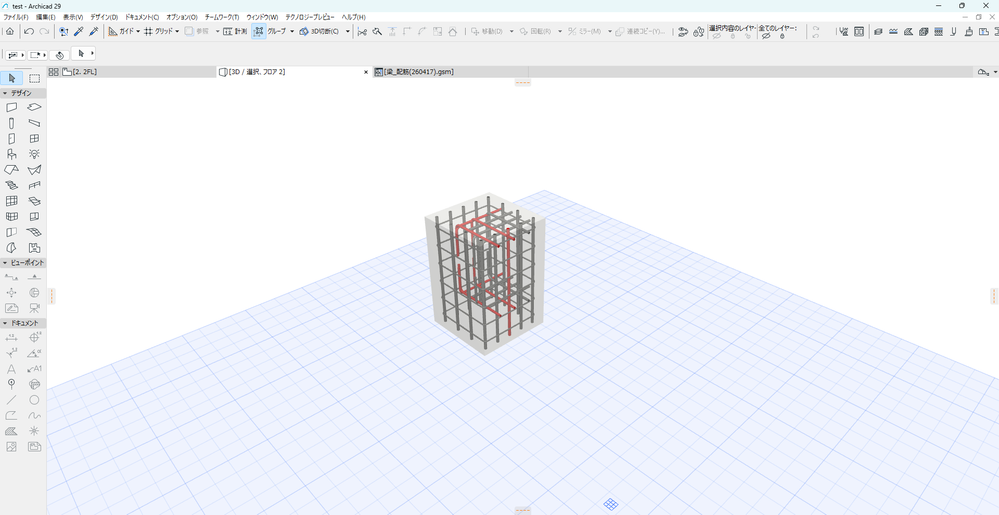
Task: Select the Roof tool
Action: tap(11, 170)
